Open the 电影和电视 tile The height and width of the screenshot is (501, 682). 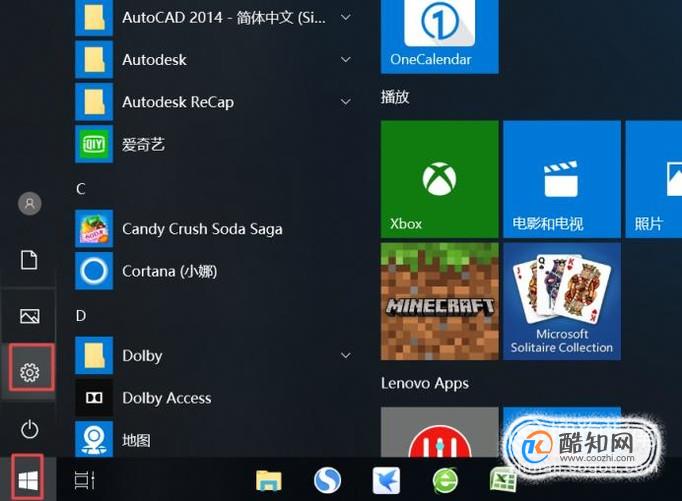tap(562, 179)
